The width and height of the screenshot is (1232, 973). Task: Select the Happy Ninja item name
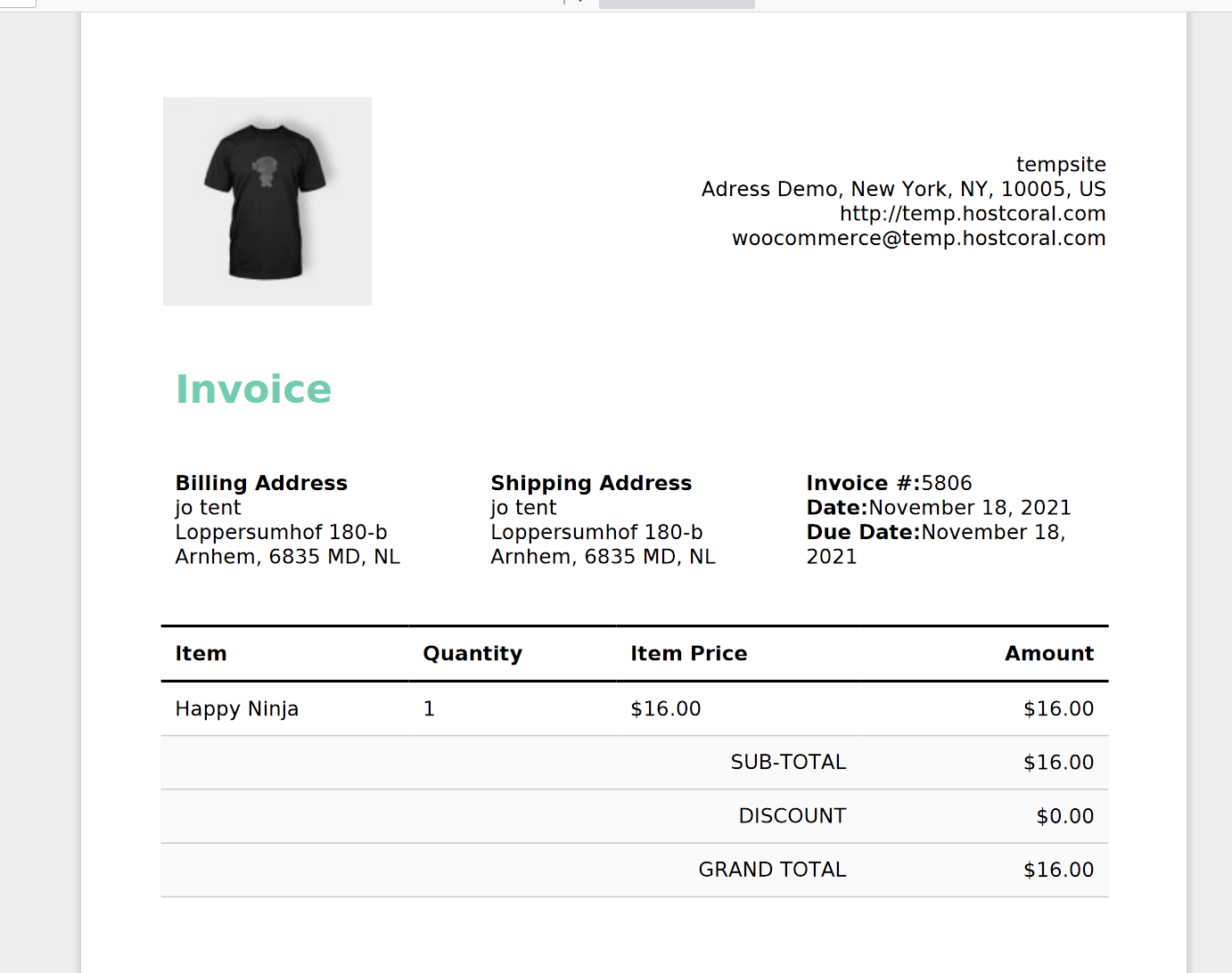(236, 709)
